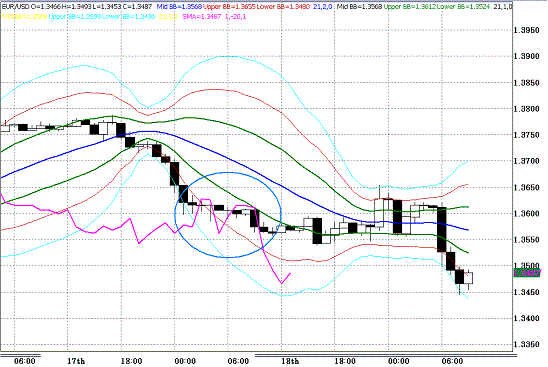Click the green Upper BB=1.3612 legend entry
The height and width of the screenshot is (367, 548).
[x=409, y=7]
